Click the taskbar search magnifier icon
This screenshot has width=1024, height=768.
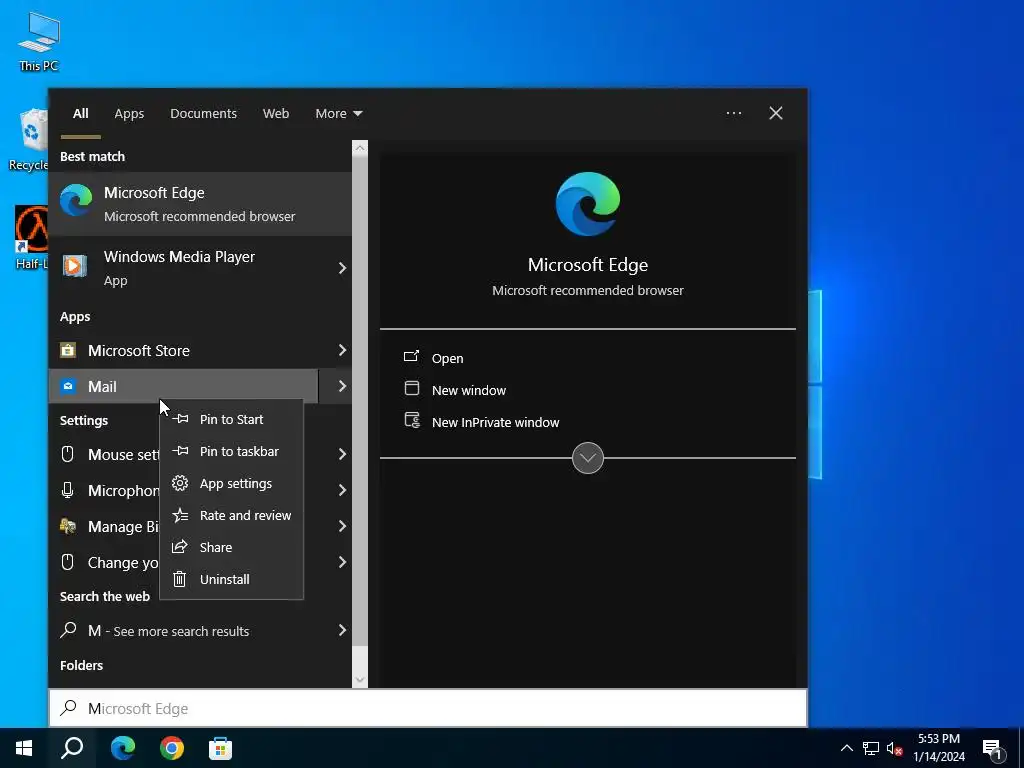(x=72, y=748)
